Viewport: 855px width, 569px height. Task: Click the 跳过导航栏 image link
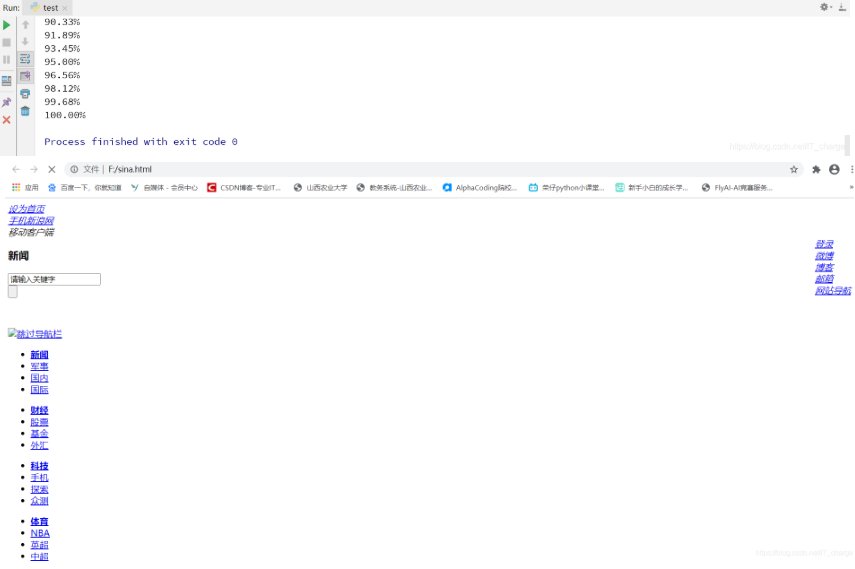point(35,334)
